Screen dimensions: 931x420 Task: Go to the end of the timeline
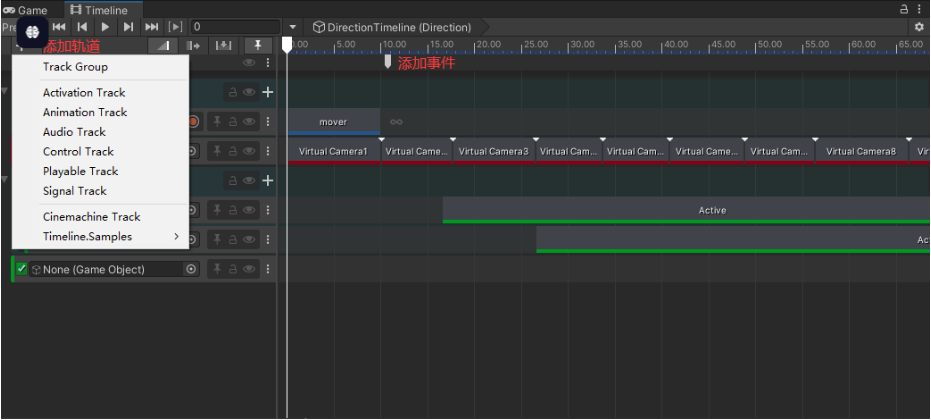(x=152, y=27)
